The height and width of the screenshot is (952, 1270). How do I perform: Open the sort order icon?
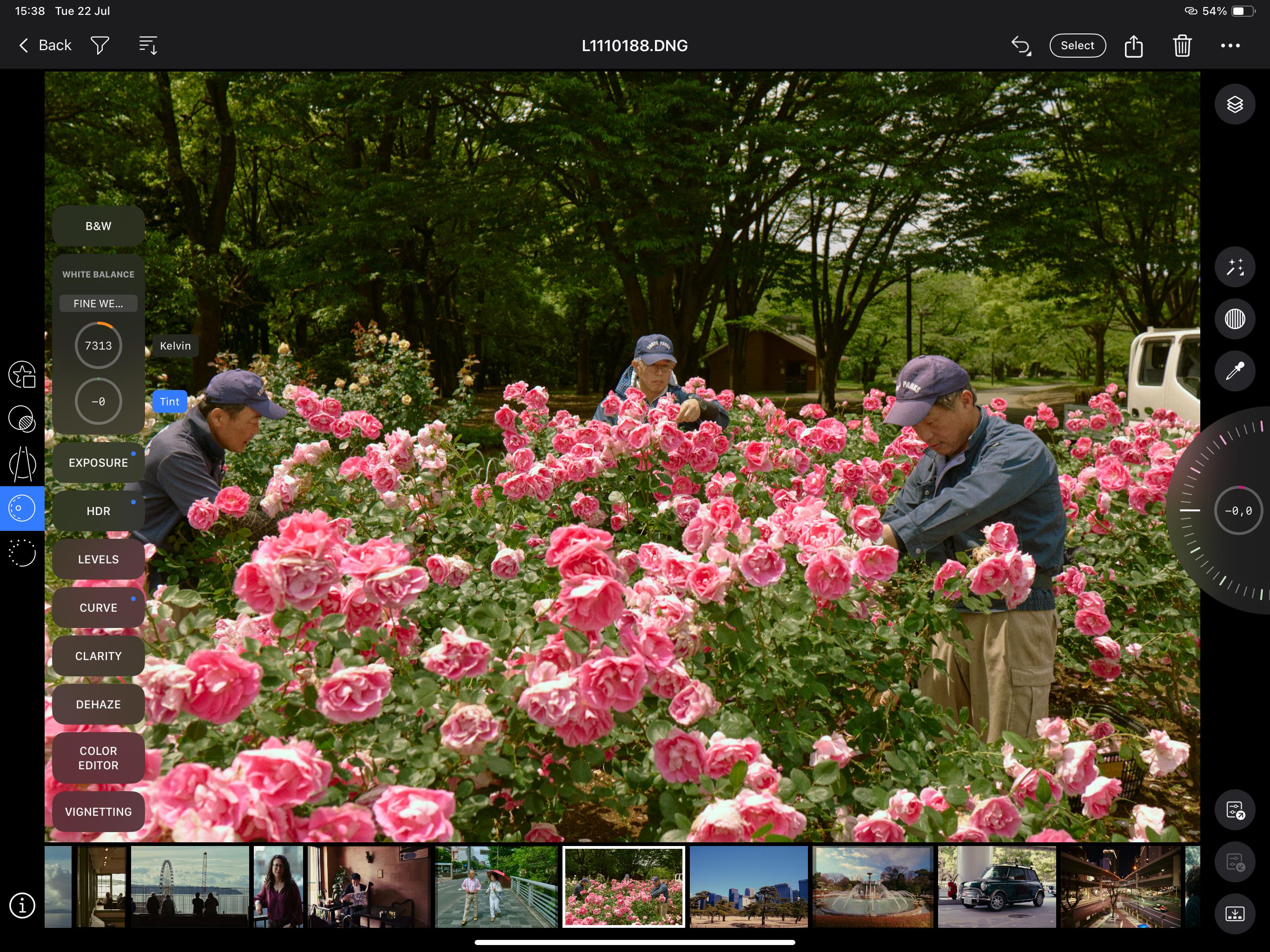coord(148,46)
